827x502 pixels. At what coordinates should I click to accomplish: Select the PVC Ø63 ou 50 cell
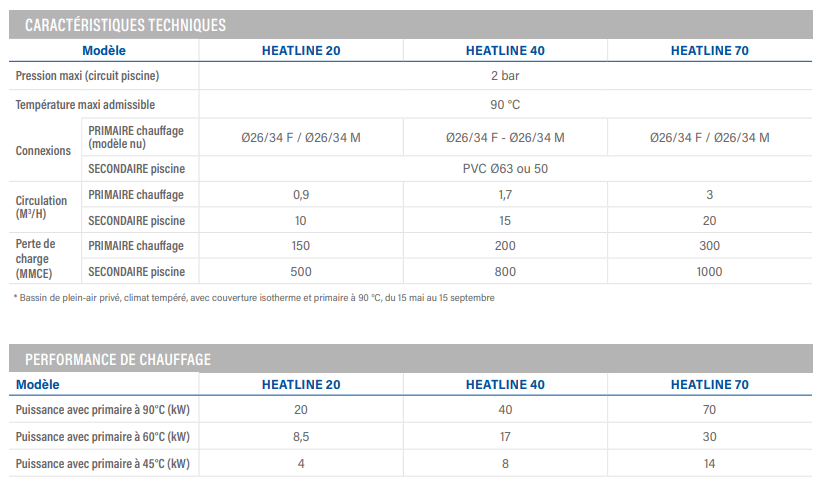(505, 168)
